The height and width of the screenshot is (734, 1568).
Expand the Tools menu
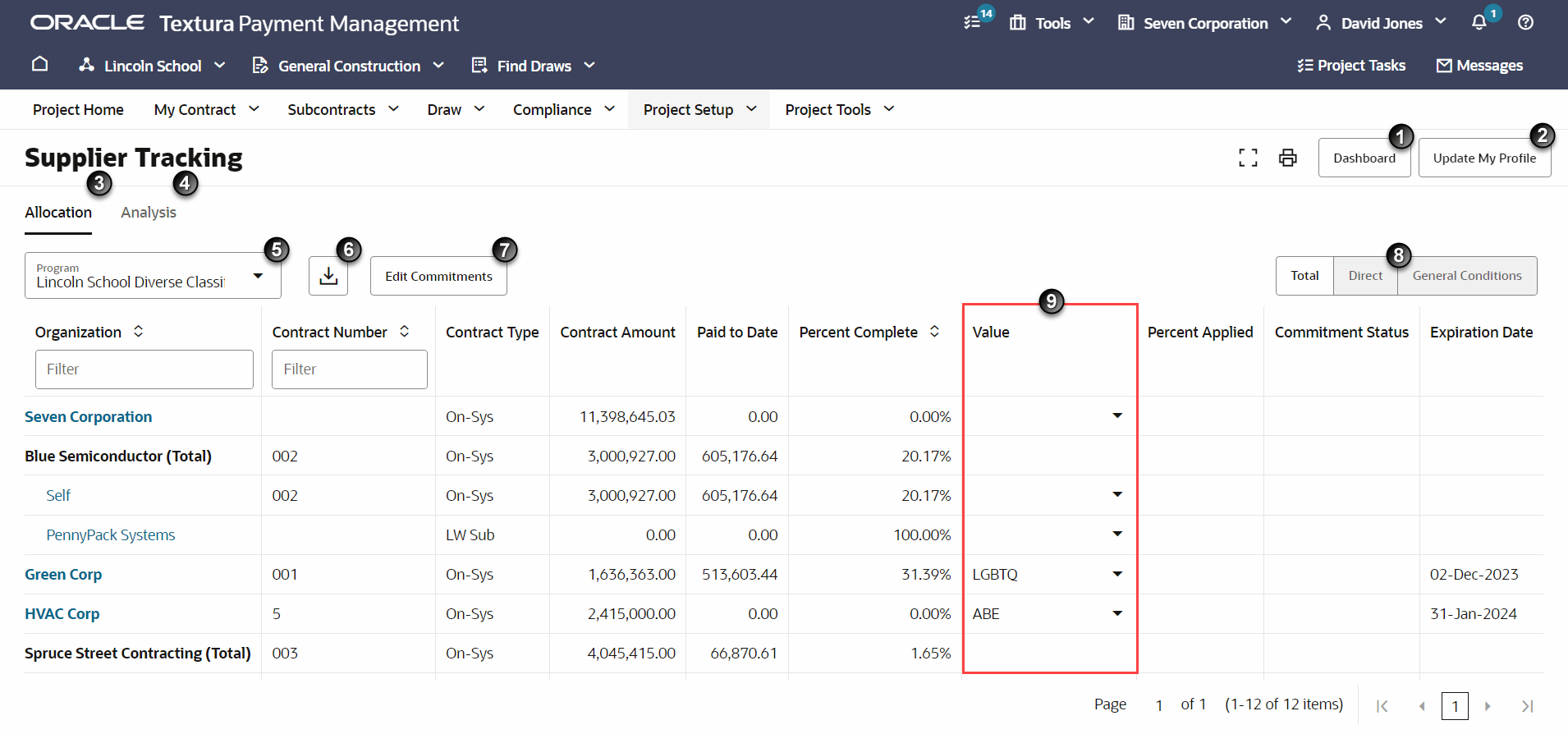tap(1089, 21)
